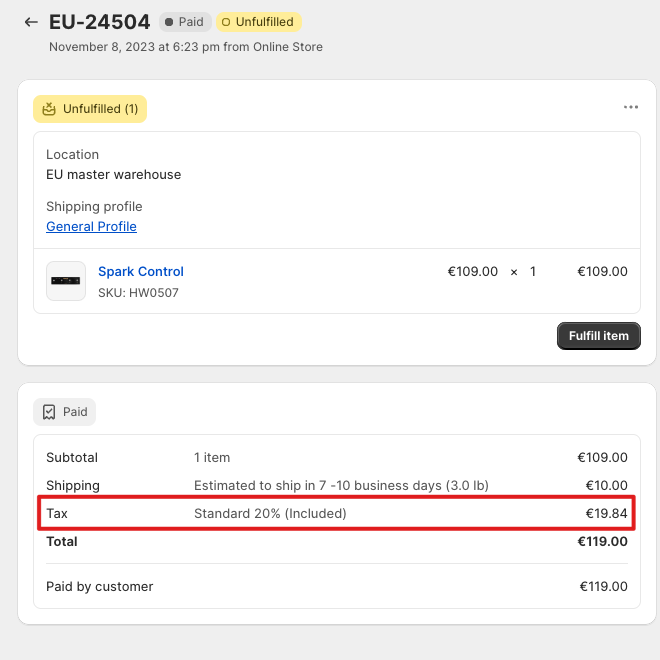Select the SKU: HW0507 text
Screen dimensions: 660x660
coord(138,293)
